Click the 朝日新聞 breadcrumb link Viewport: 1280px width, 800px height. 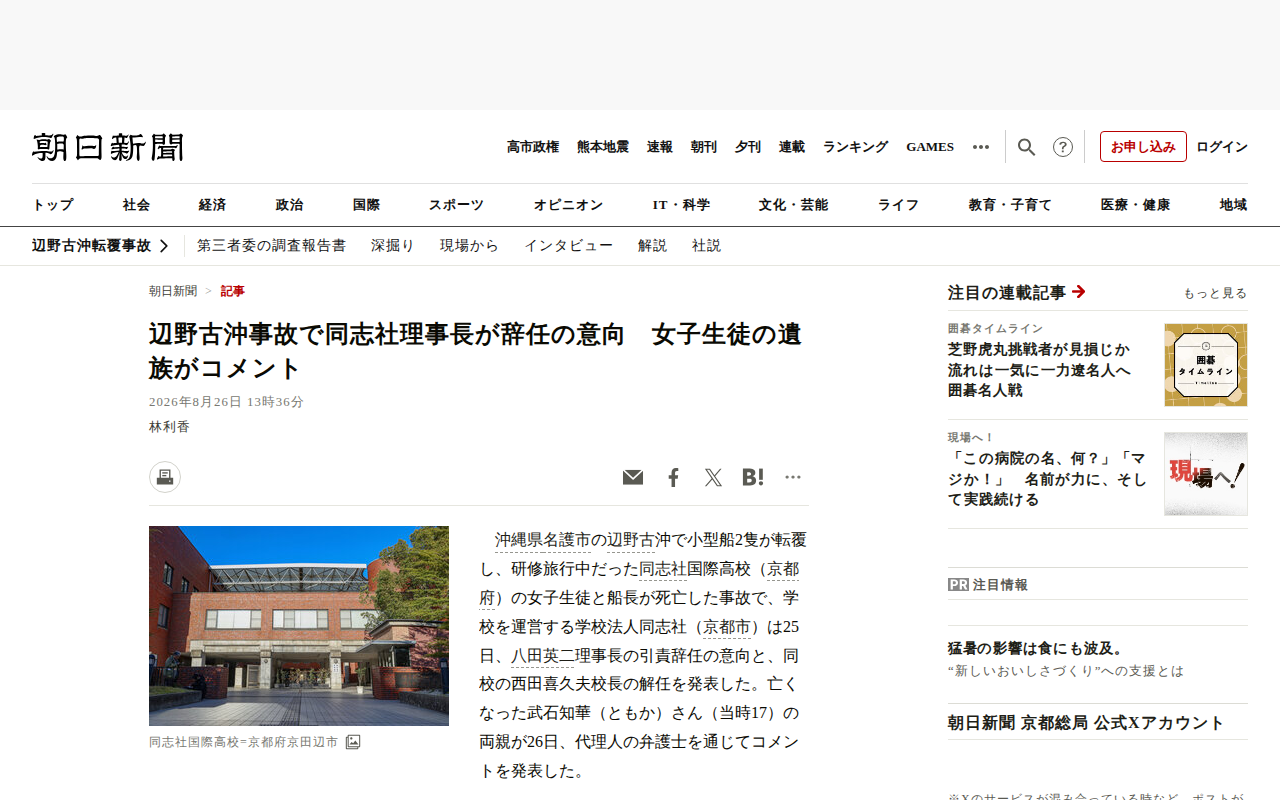173,291
